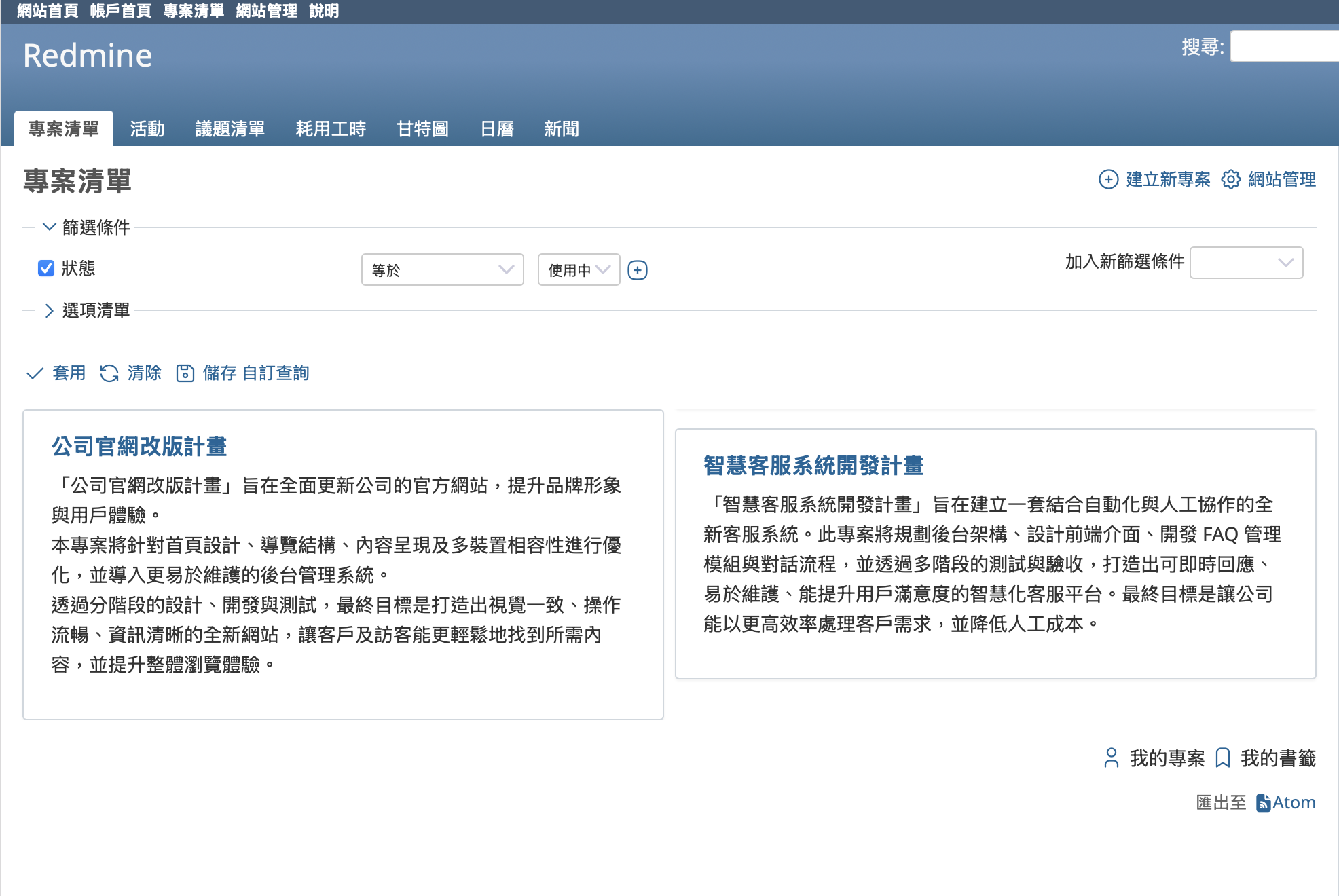Click the Atom feed icon
Viewport: 1339px width, 896px height.
point(1263,803)
